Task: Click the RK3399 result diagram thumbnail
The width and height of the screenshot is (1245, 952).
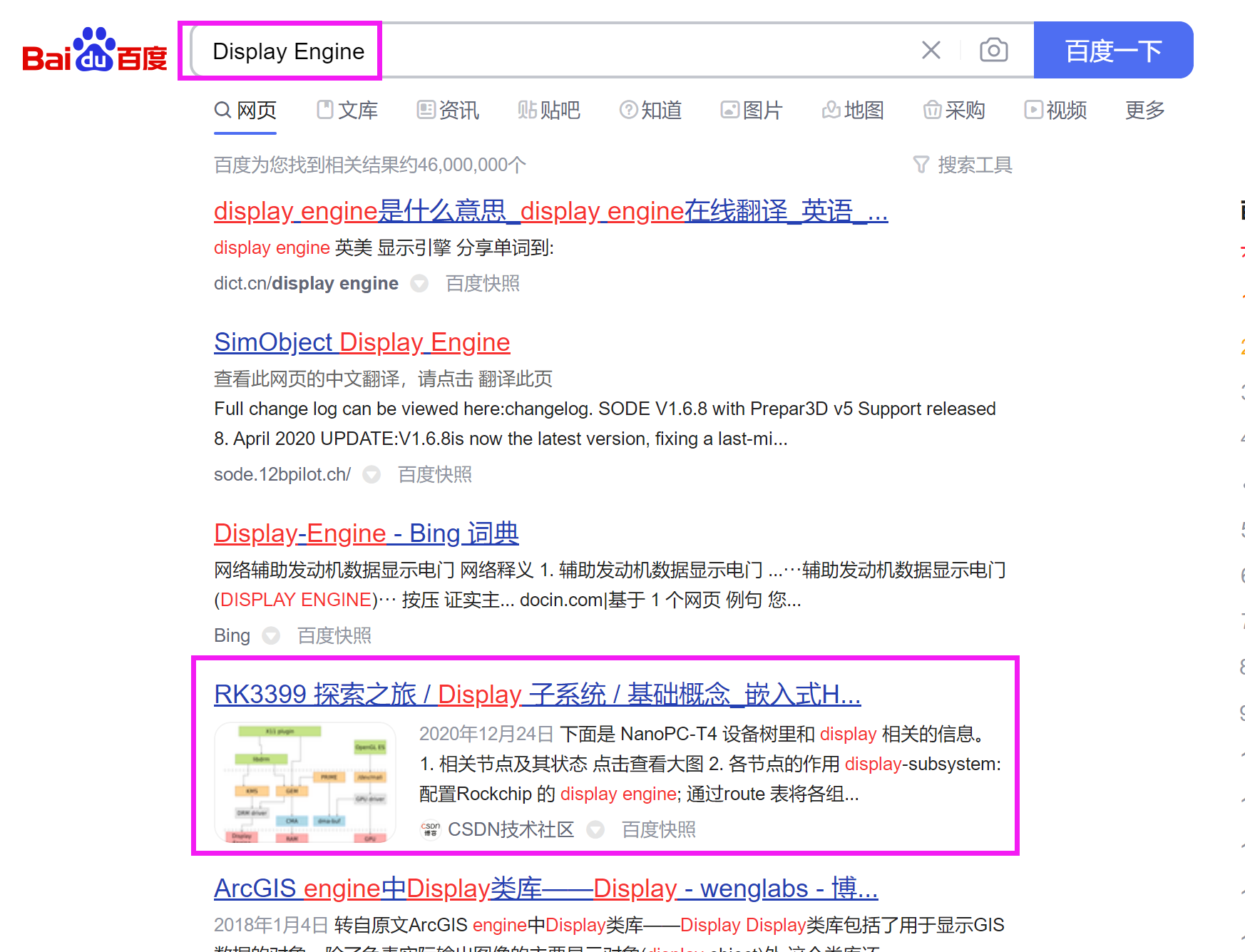Action: click(x=305, y=782)
